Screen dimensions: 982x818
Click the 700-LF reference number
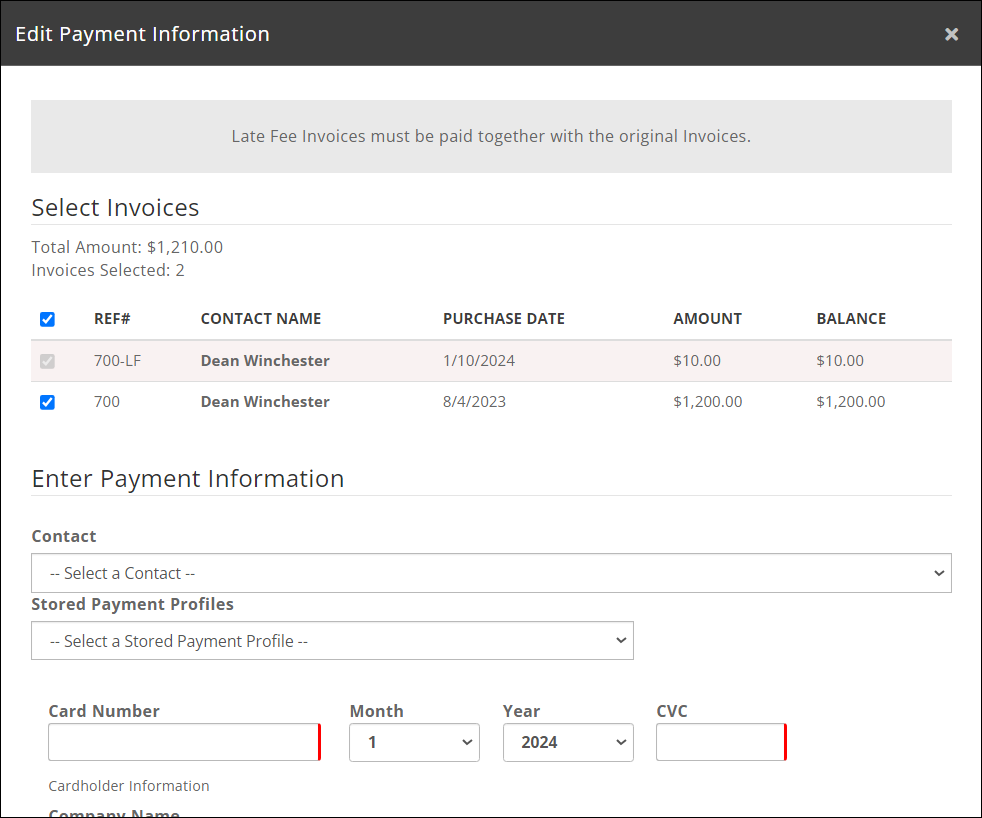[x=117, y=361]
